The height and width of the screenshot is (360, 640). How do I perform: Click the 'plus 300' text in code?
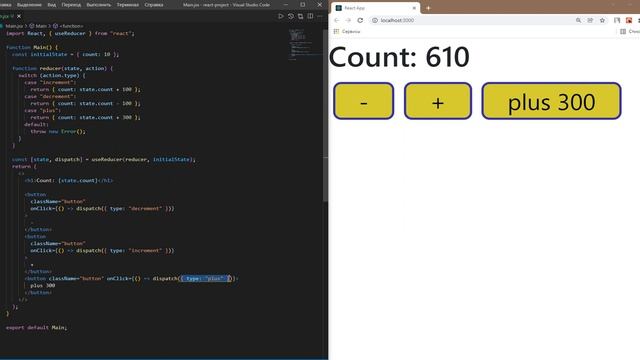(x=42, y=286)
